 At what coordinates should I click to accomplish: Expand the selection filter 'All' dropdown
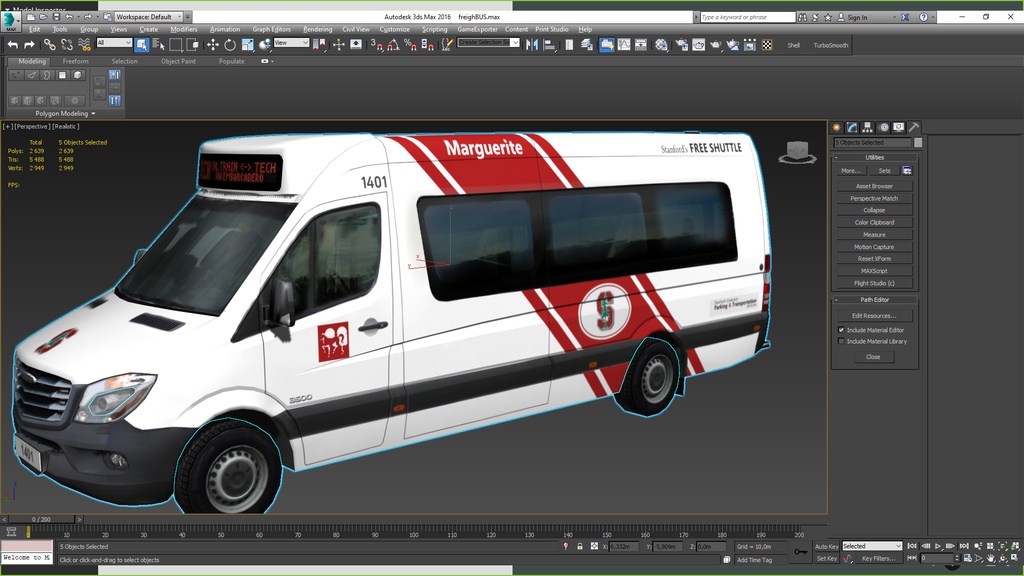(114, 43)
